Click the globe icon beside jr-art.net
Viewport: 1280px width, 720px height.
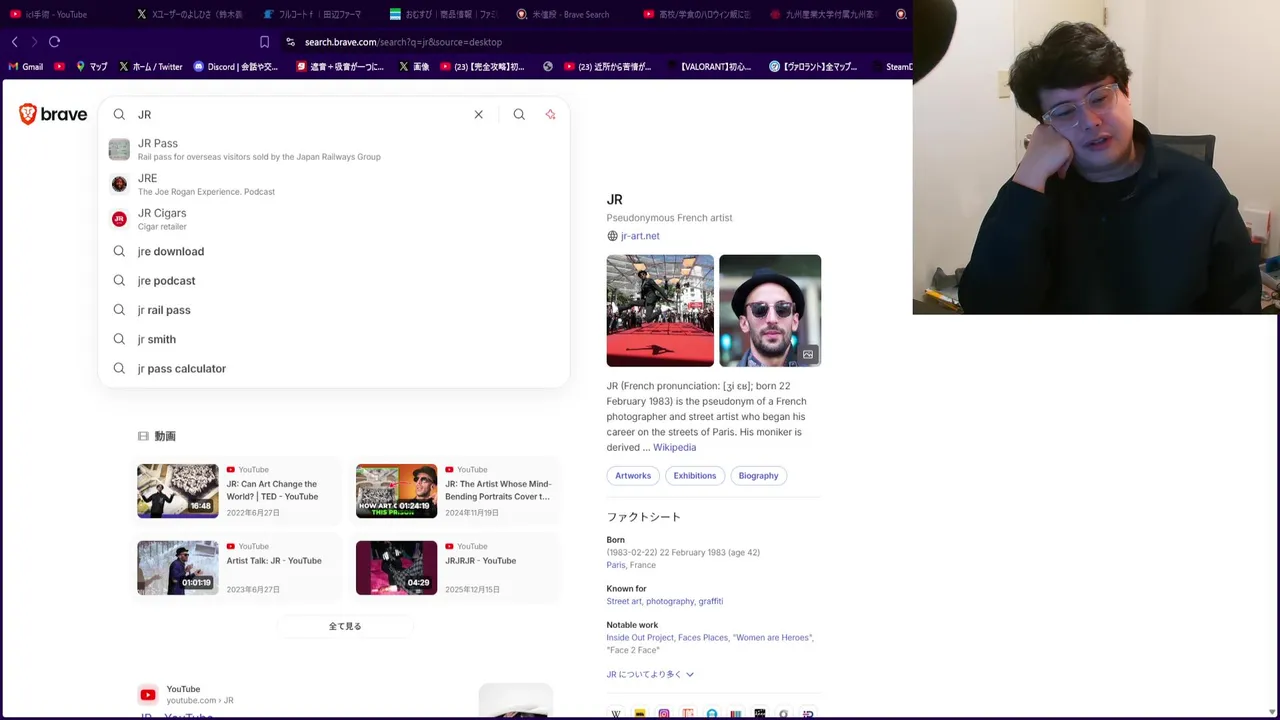pos(612,236)
